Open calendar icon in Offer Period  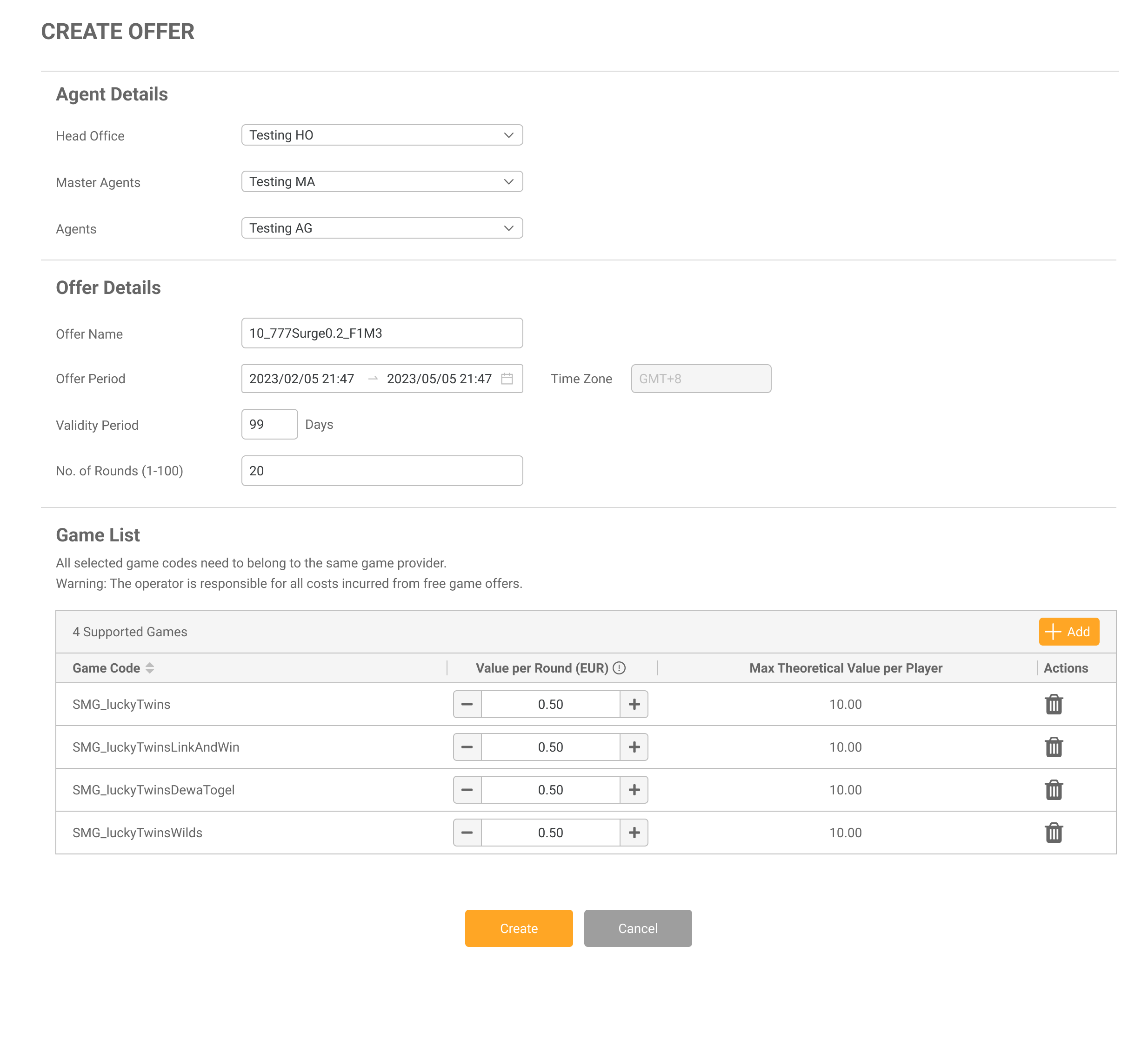[507, 379]
